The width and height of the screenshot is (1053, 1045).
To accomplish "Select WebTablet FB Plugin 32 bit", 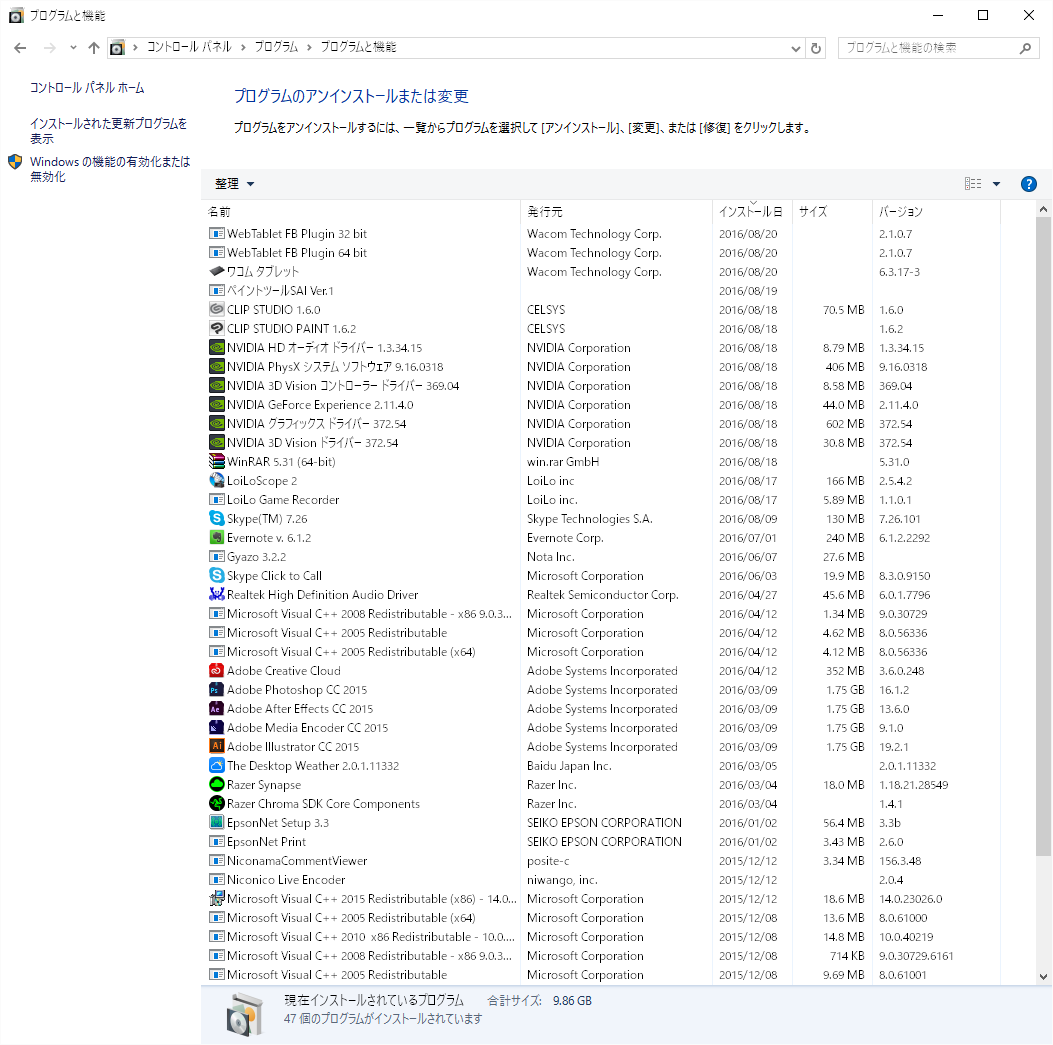I will 601,234.
